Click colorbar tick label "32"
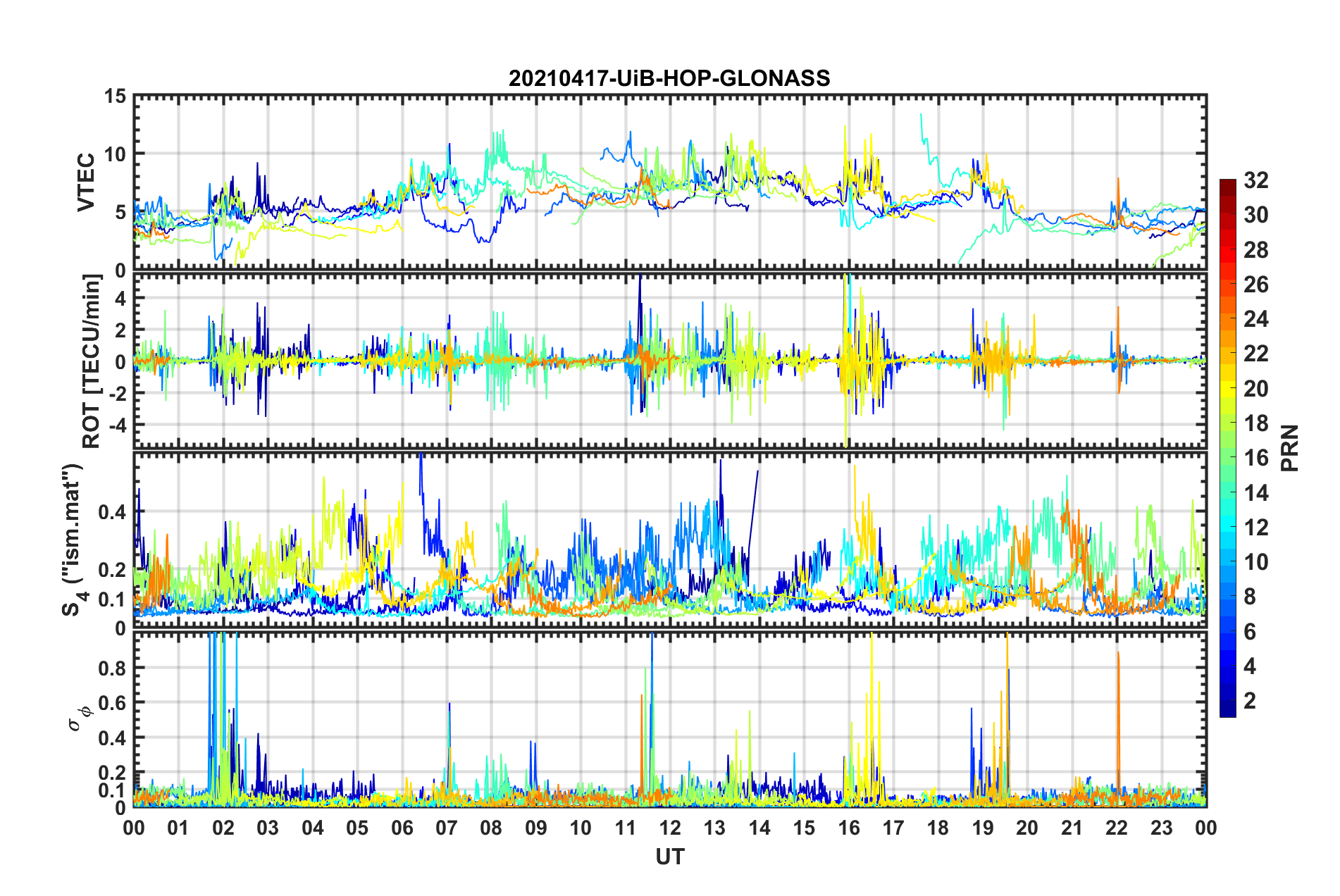The image size is (1340, 896). coord(1255,180)
